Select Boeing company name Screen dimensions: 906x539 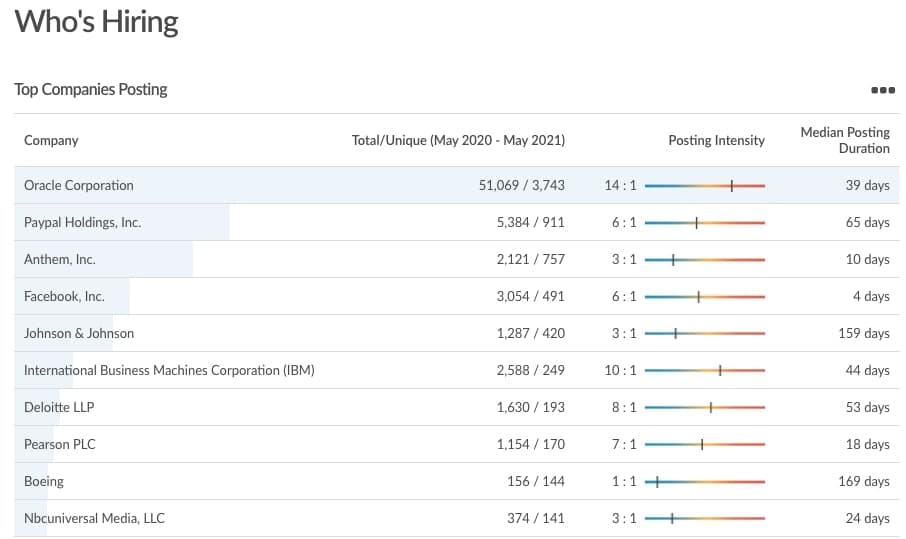pyautogui.click(x=44, y=481)
